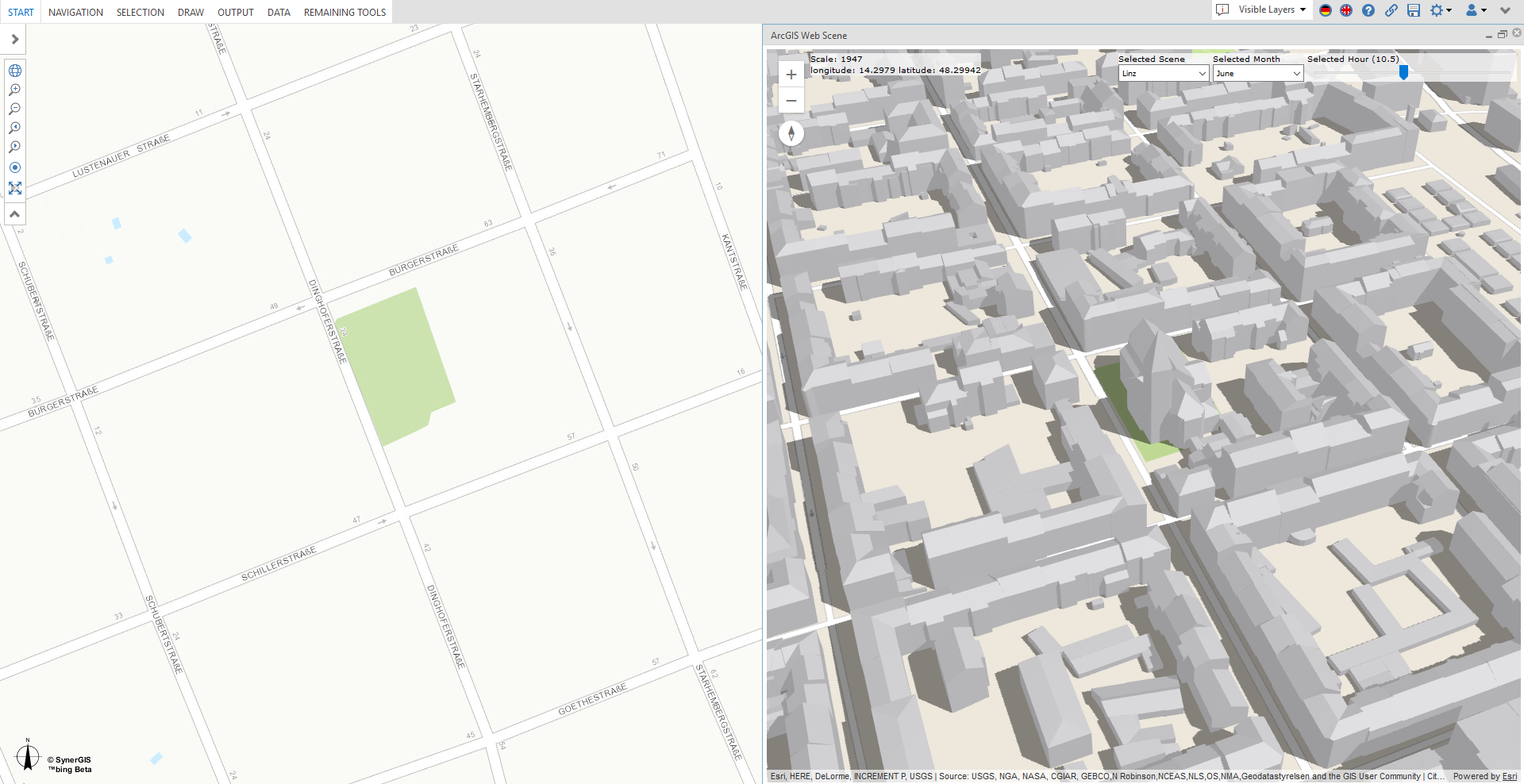1524x784 pixels.
Task: Reset scene orientation with the compass
Action: click(791, 133)
